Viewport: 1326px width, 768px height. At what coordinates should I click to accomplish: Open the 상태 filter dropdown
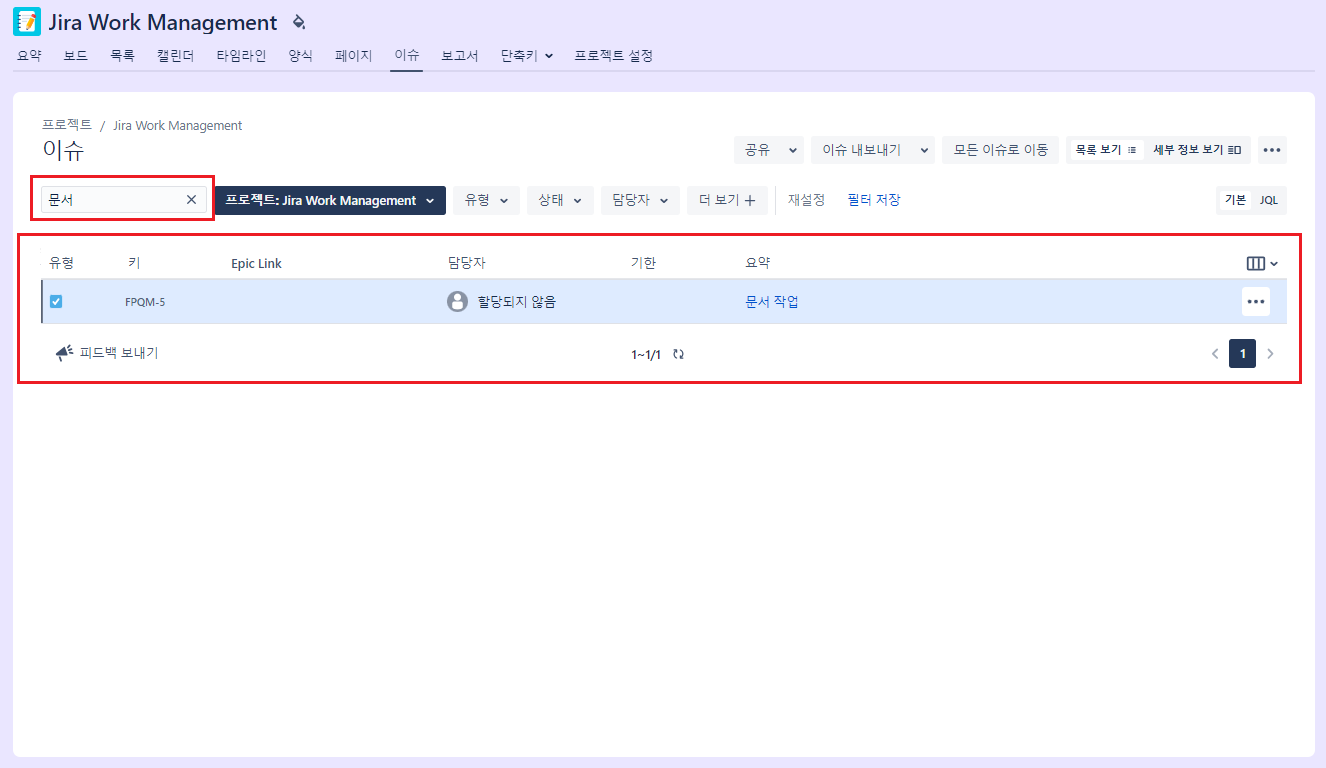tap(560, 200)
